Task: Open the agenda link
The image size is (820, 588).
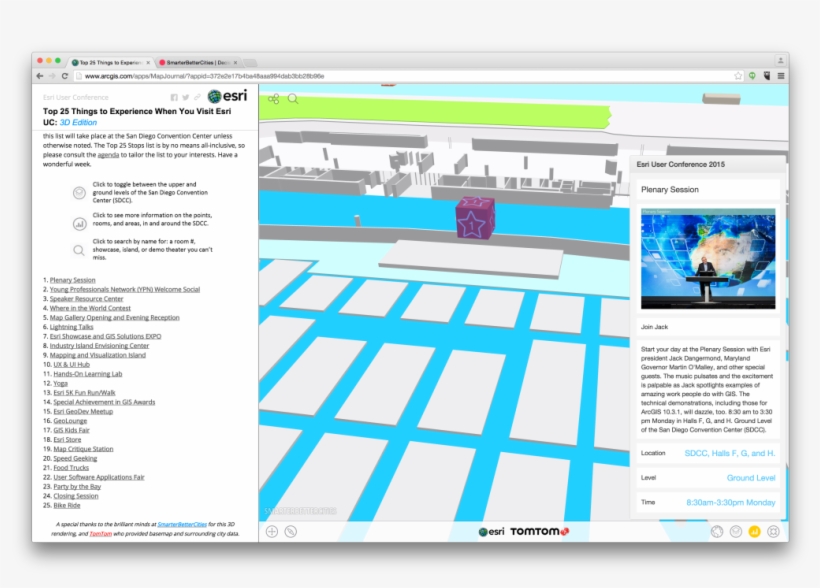Action: coord(108,155)
